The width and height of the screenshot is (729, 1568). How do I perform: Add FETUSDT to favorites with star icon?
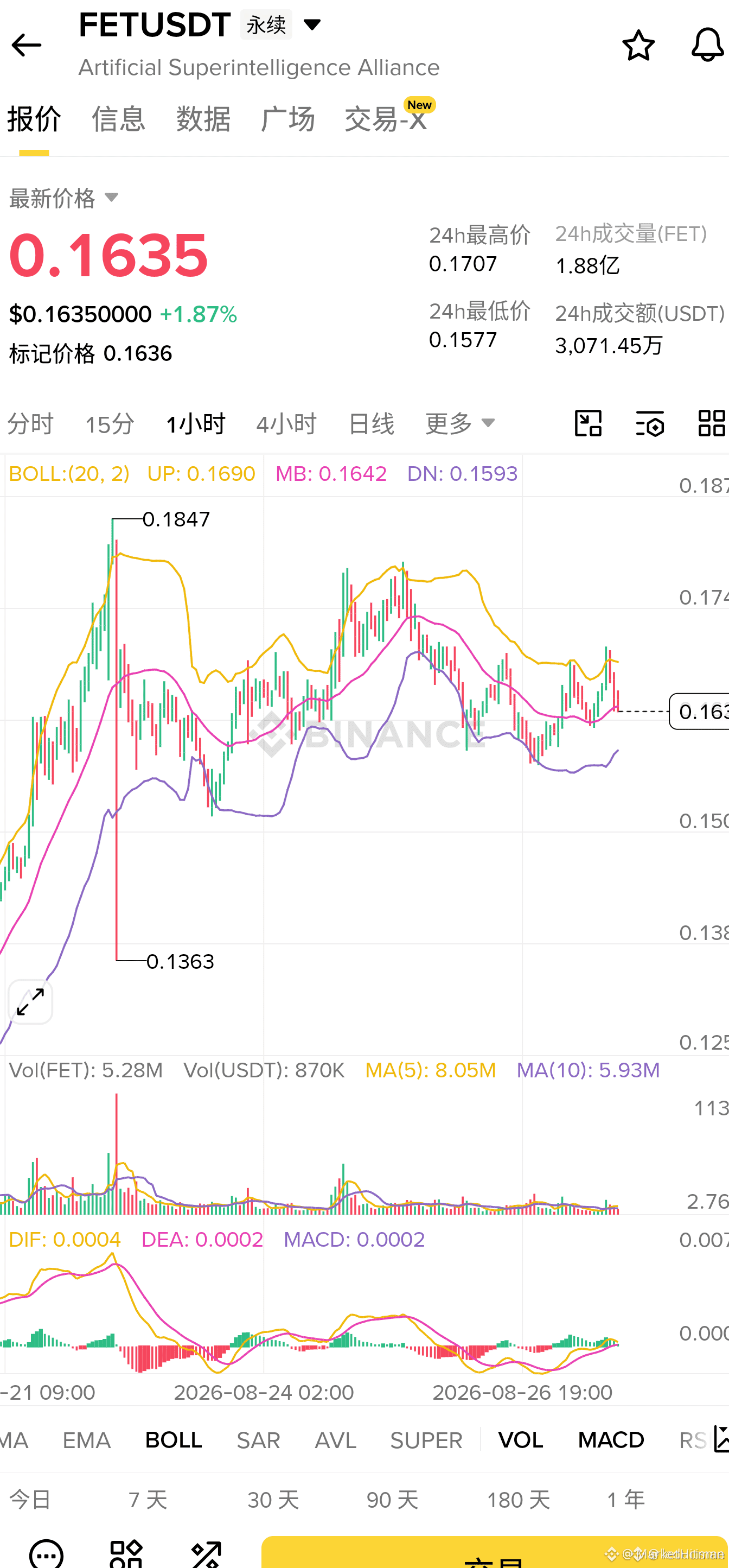[638, 45]
